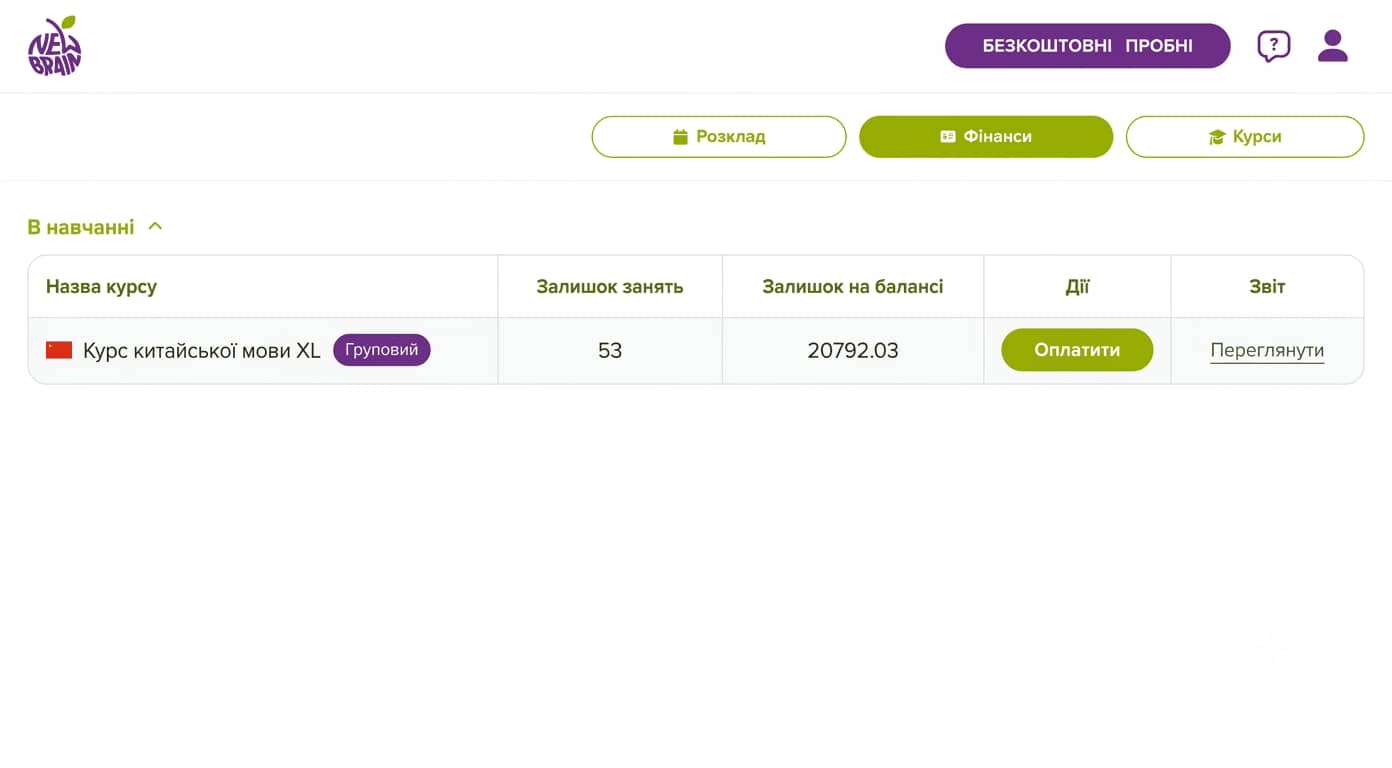1392x768 pixels.
Task: Click the БЕЗКОШТОВНІ ПРОБНІ button
Action: 1087,46
